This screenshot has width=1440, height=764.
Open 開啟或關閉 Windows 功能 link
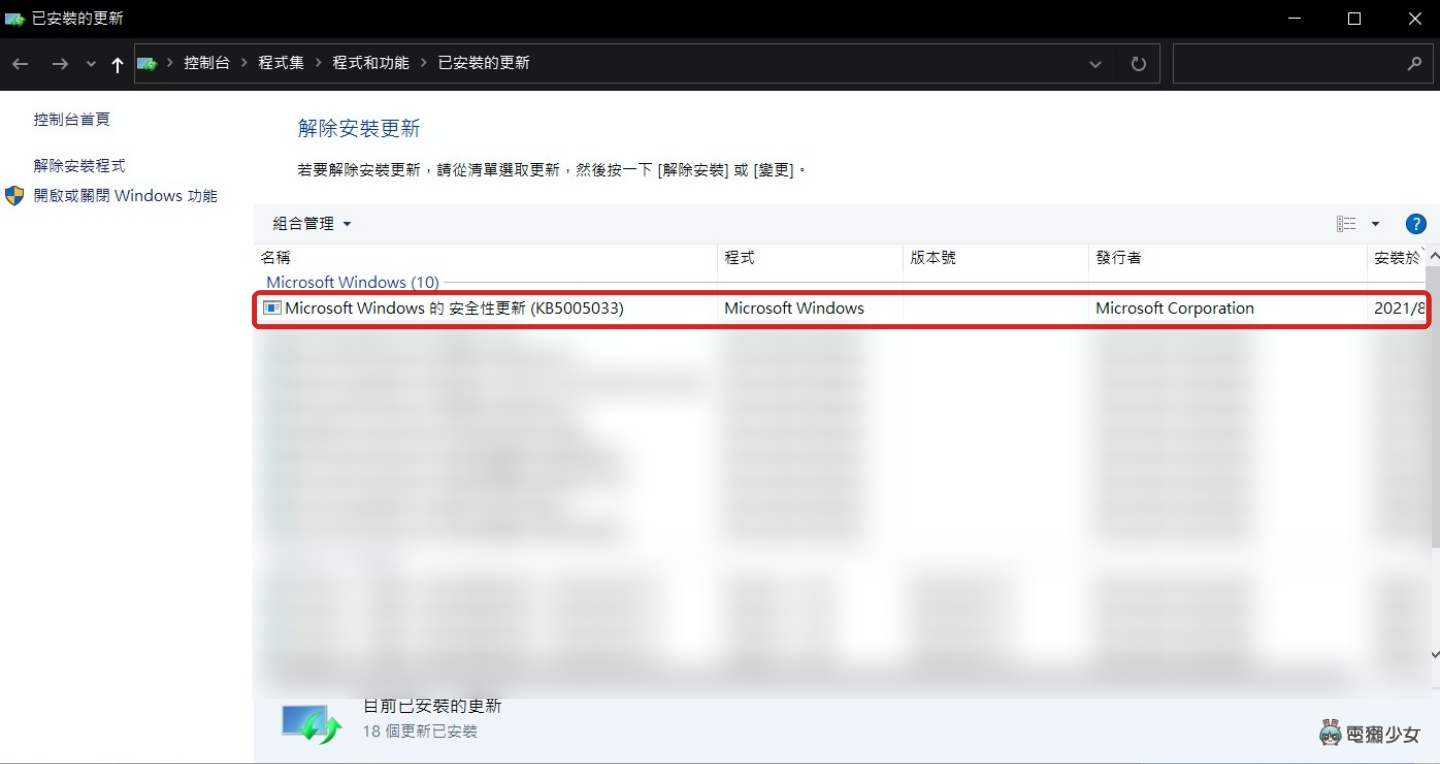(126, 196)
